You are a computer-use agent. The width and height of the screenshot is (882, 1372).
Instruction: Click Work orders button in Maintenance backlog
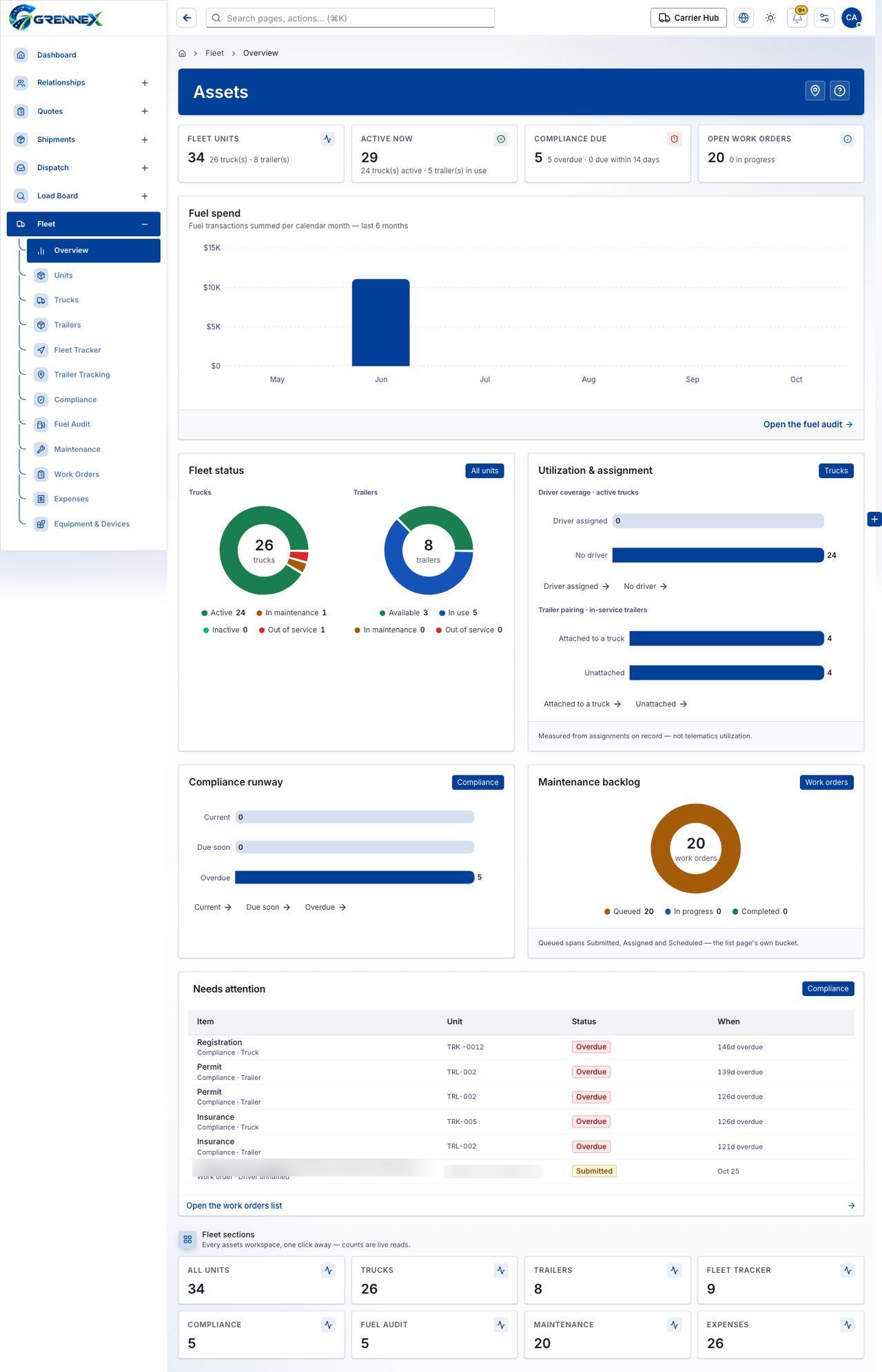(826, 782)
